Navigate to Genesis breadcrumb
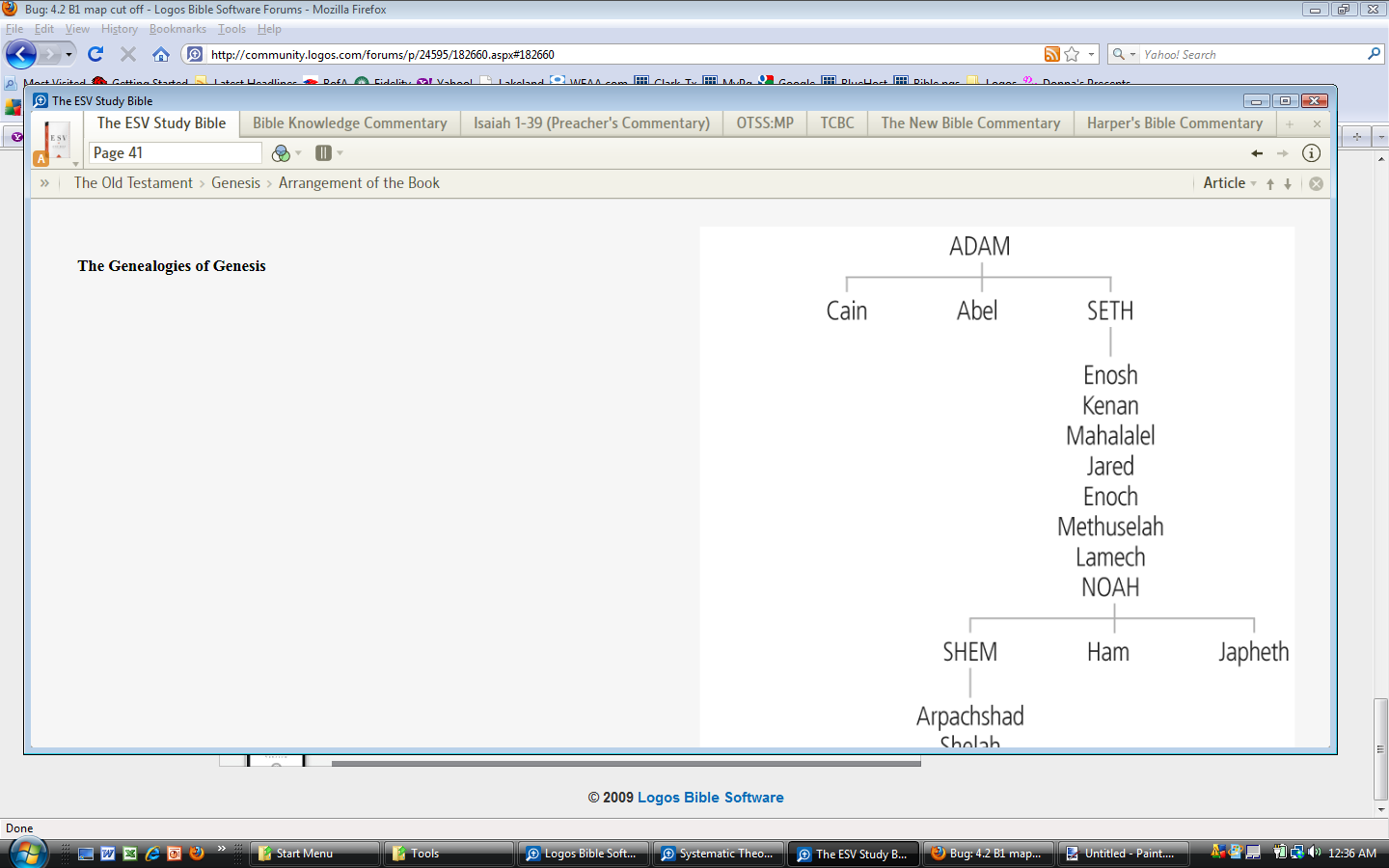1389x868 pixels. click(235, 182)
